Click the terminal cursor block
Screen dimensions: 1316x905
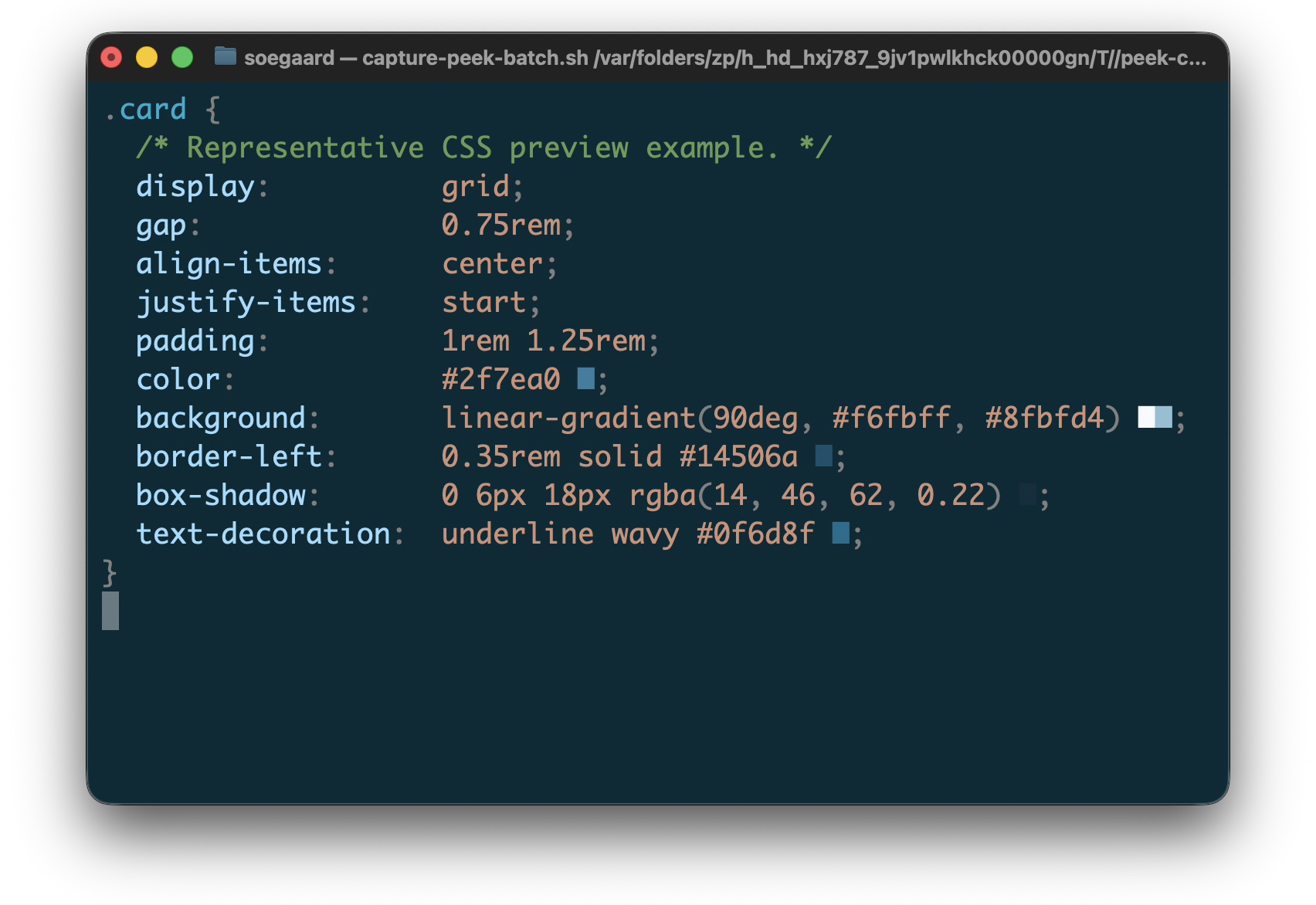click(110, 611)
